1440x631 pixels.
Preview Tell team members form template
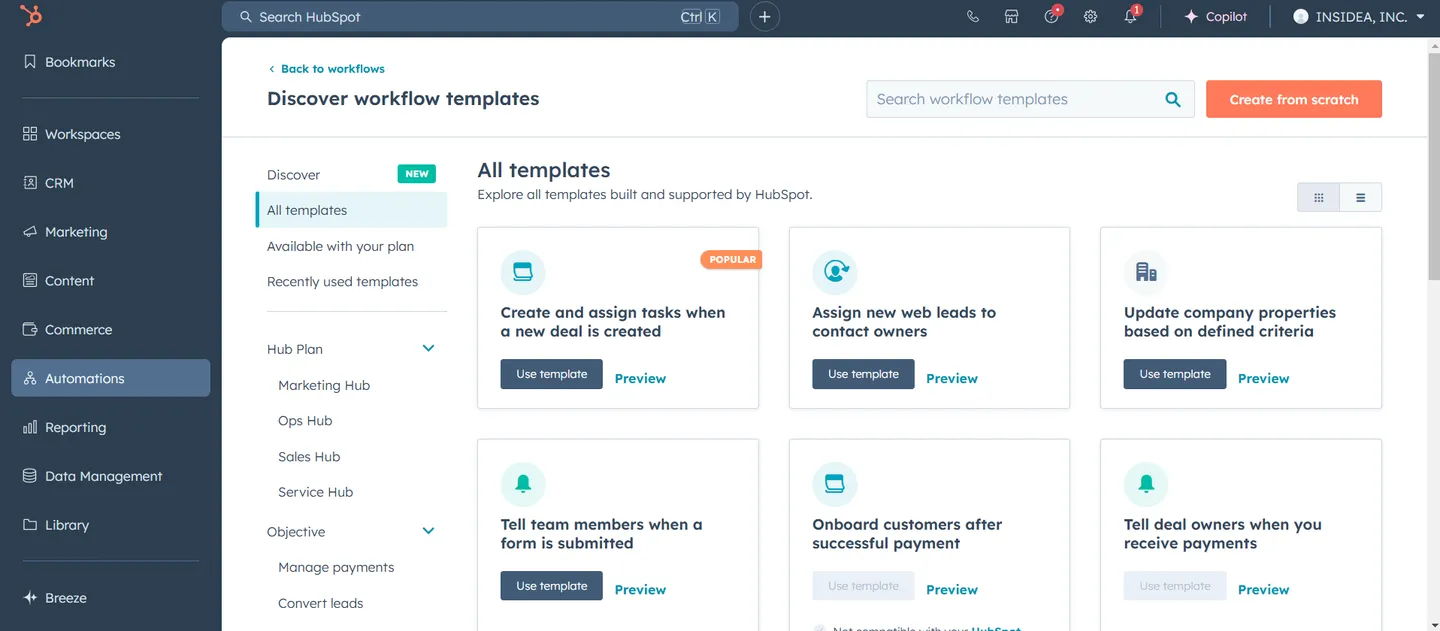coord(640,590)
